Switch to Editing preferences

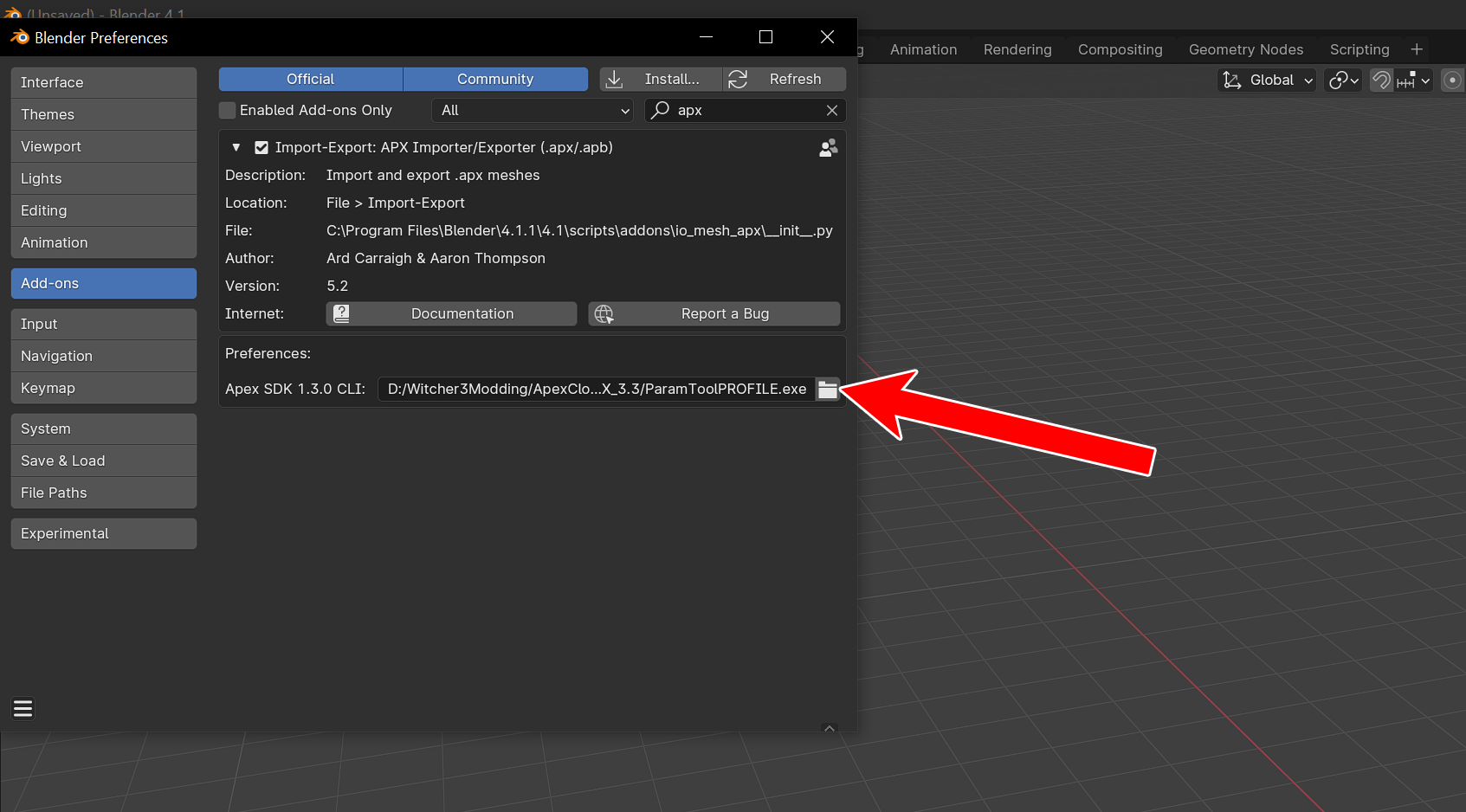pos(104,210)
